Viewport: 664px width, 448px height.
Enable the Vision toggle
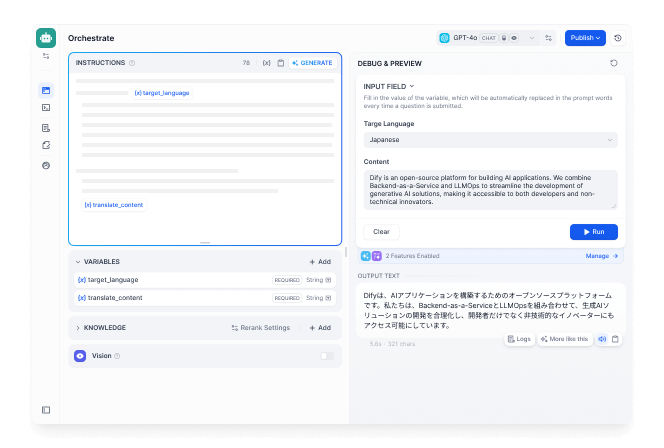tap(326, 355)
